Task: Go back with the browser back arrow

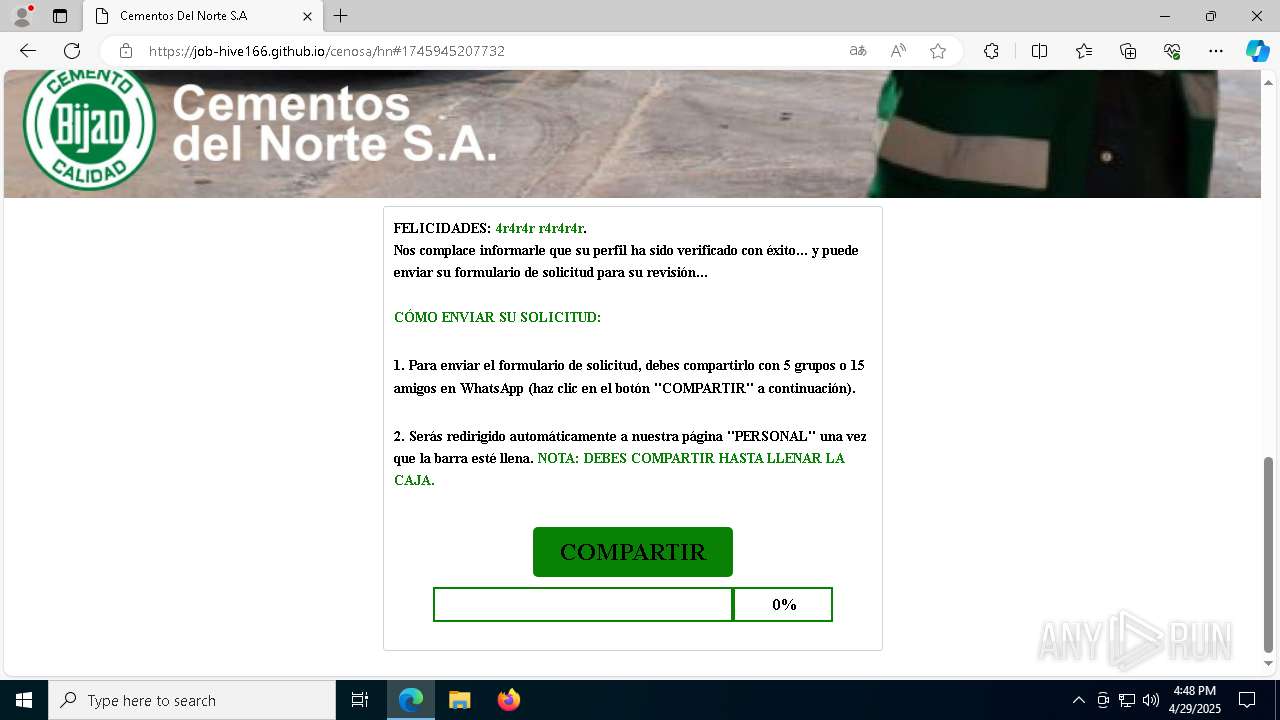Action: (27, 51)
